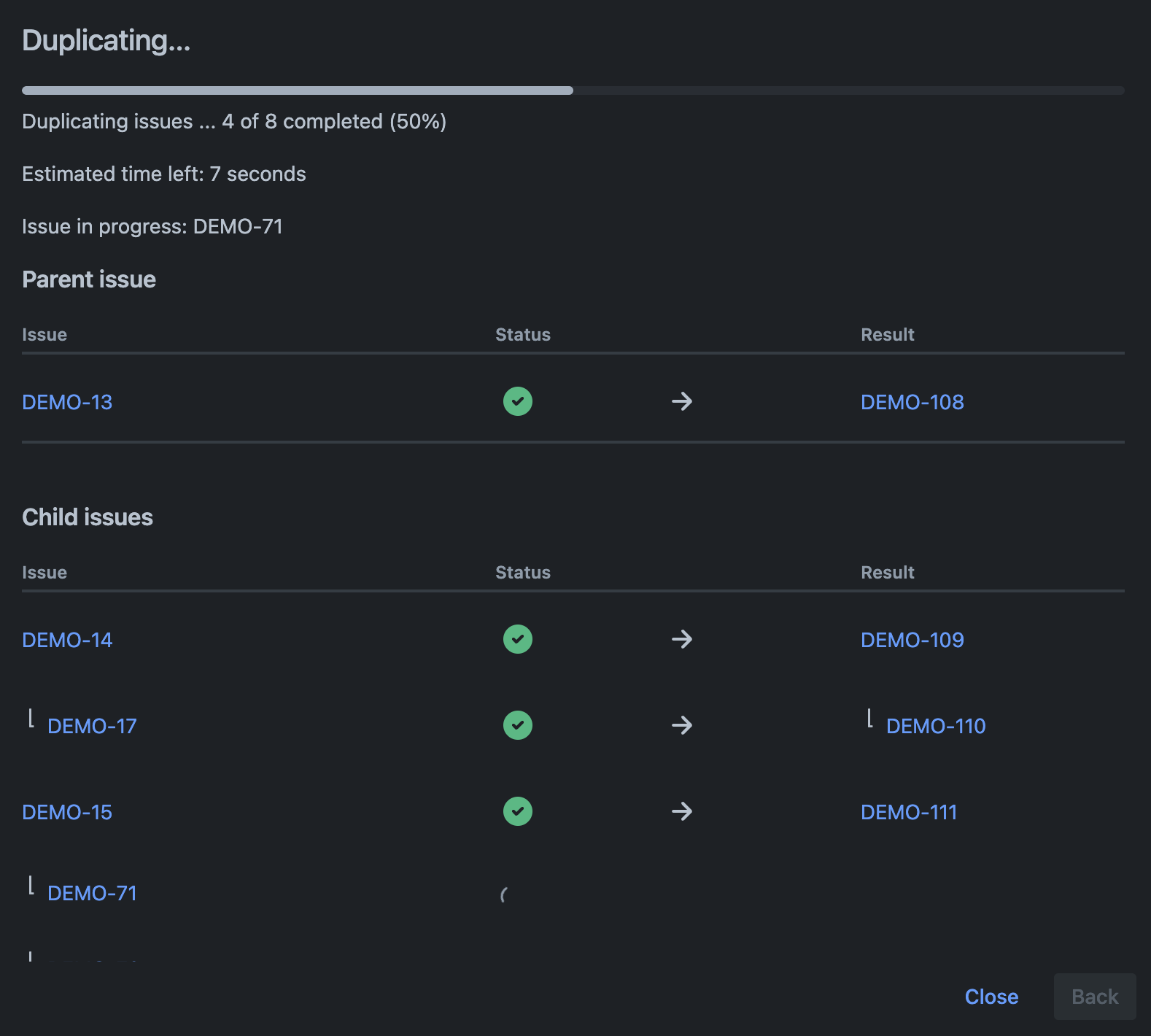Image resolution: width=1151 pixels, height=1036 pixels.
Task: Open duplicated result DEMO-108
Action: click(912, 402)
